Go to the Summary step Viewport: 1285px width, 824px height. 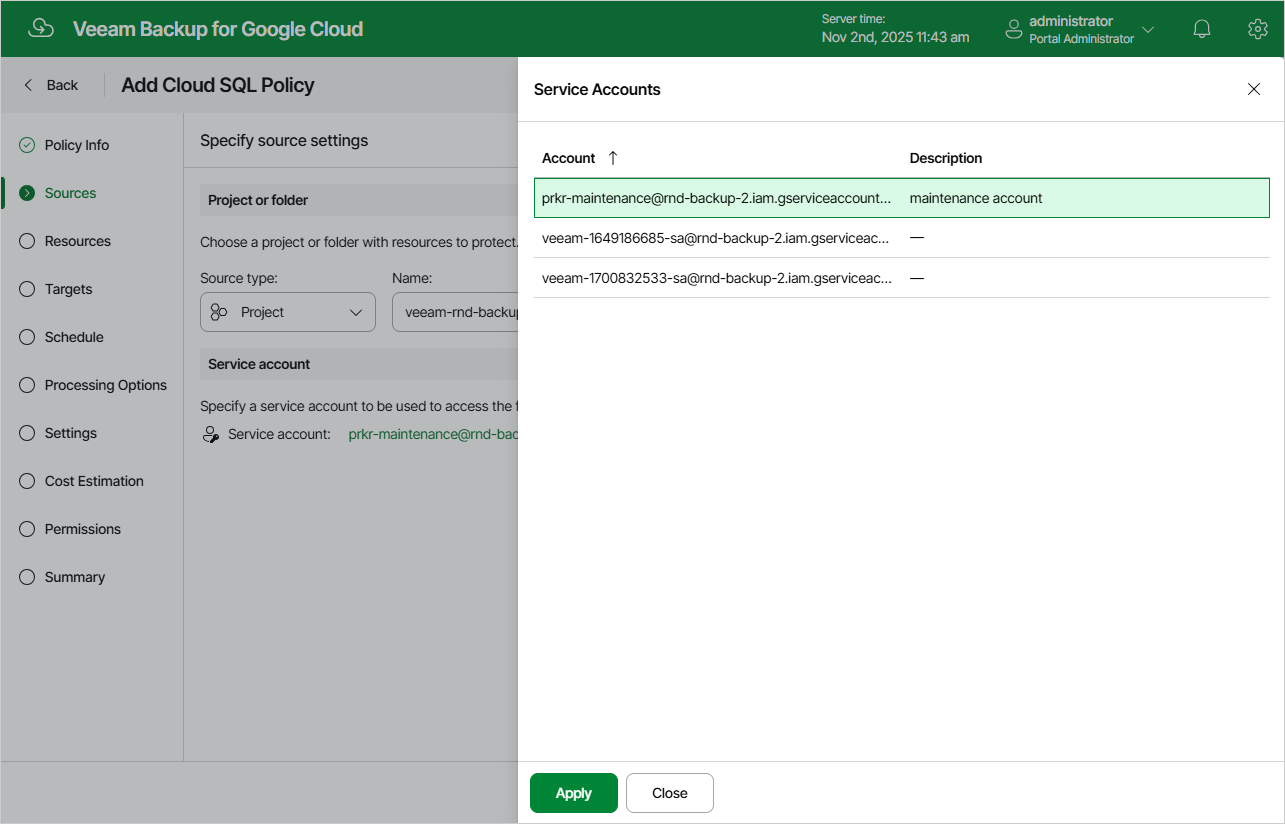[x=75, y=577]
